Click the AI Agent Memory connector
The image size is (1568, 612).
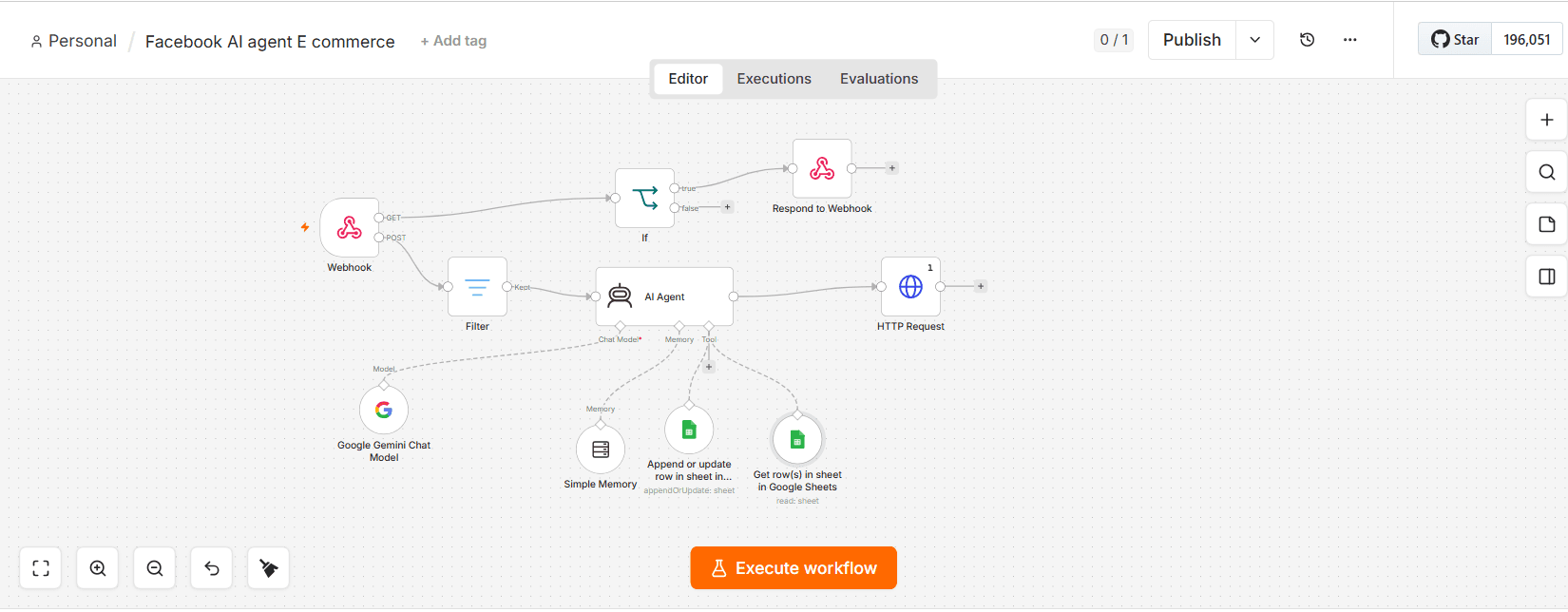[x=679, y=327]
